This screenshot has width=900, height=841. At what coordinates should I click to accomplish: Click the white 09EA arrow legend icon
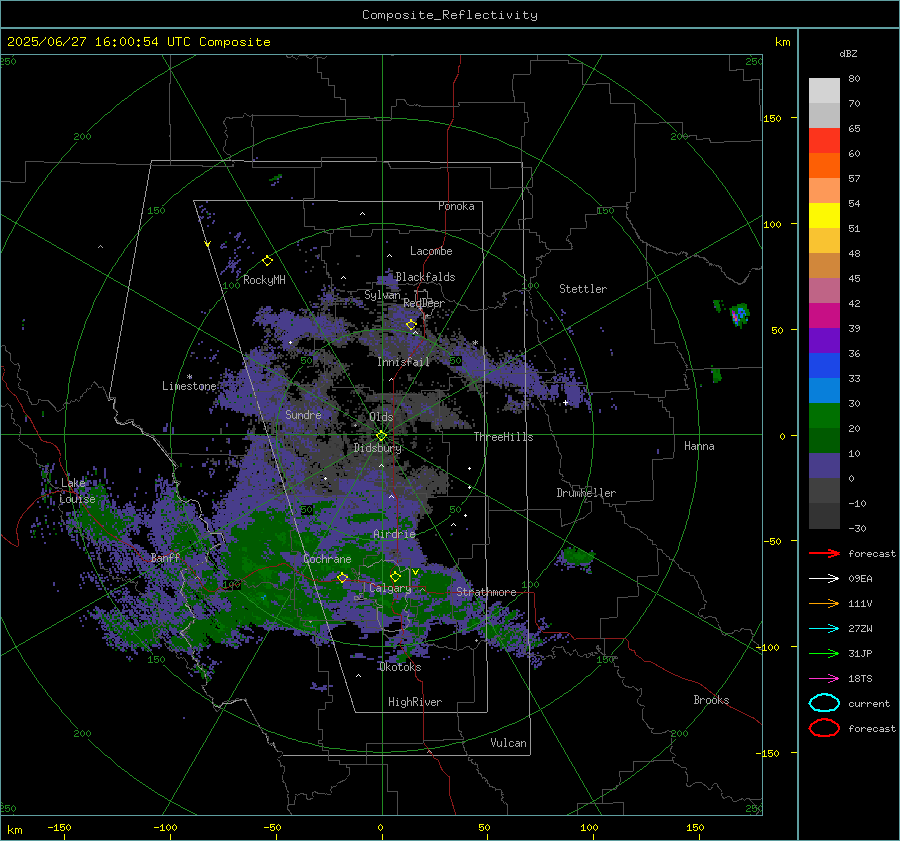(x=824, y=579)
